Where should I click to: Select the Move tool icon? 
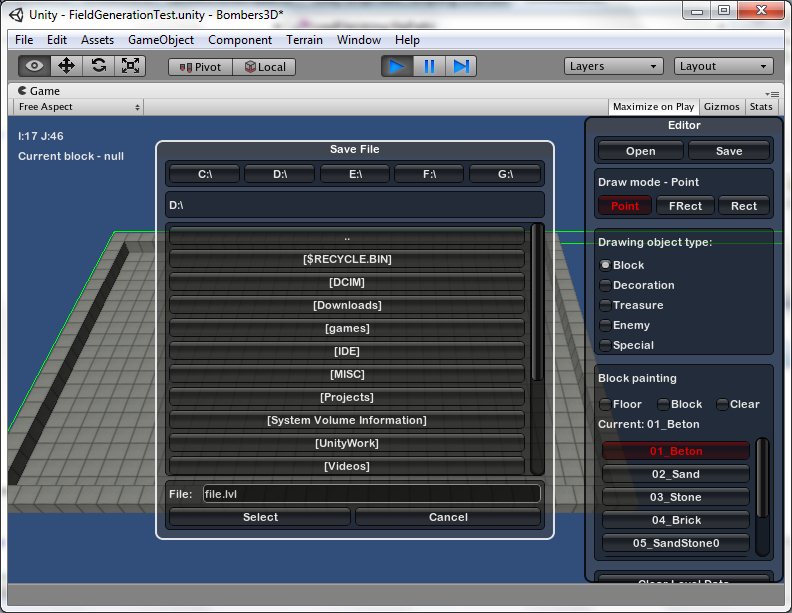(x=67, y=66)
